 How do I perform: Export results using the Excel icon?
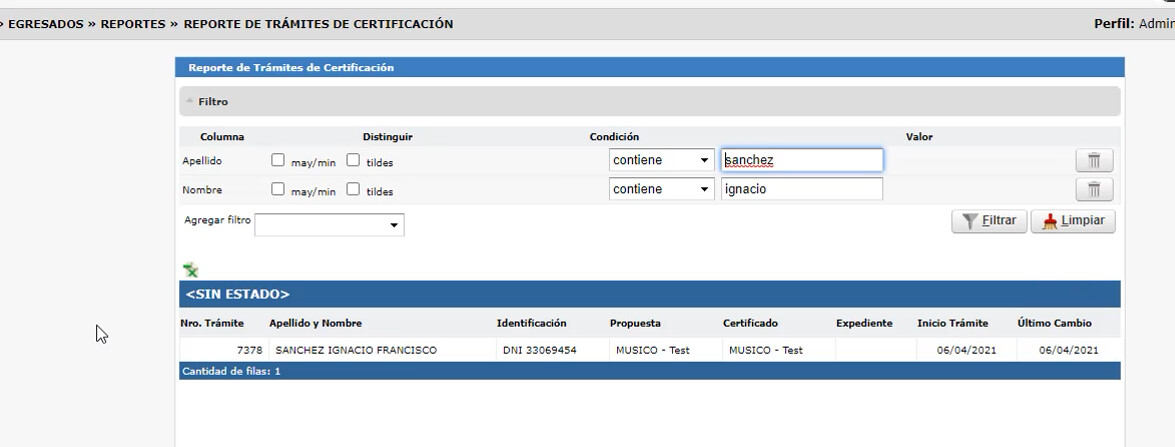[x=190, y=269]
